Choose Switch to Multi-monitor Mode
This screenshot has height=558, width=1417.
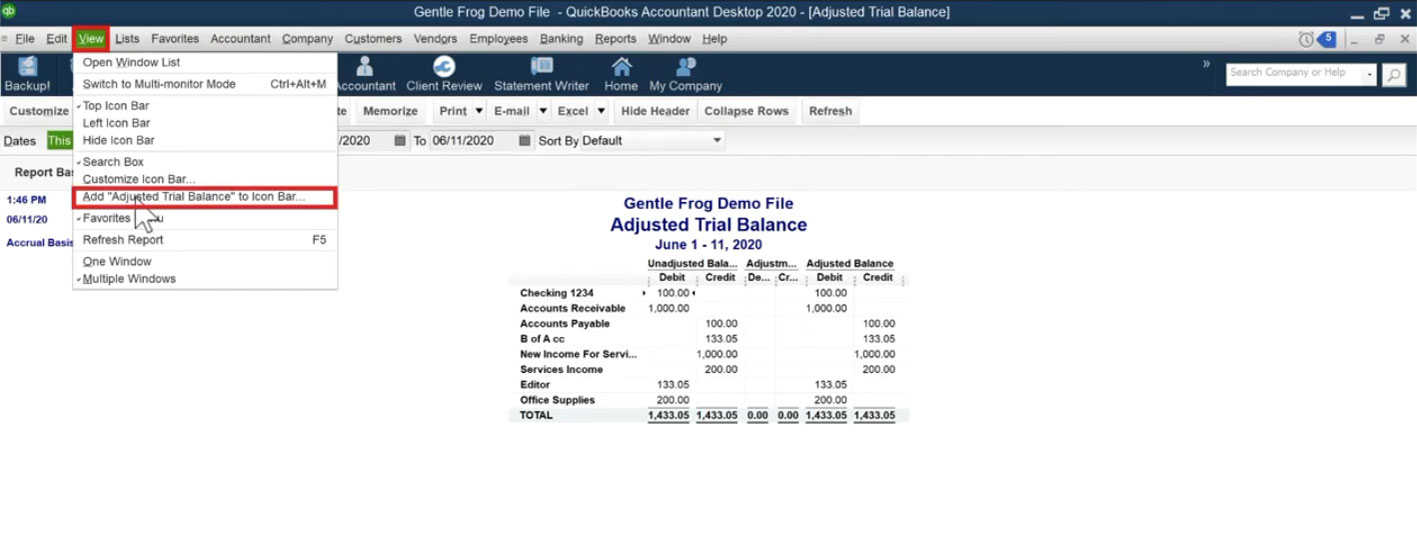[204, 84]
